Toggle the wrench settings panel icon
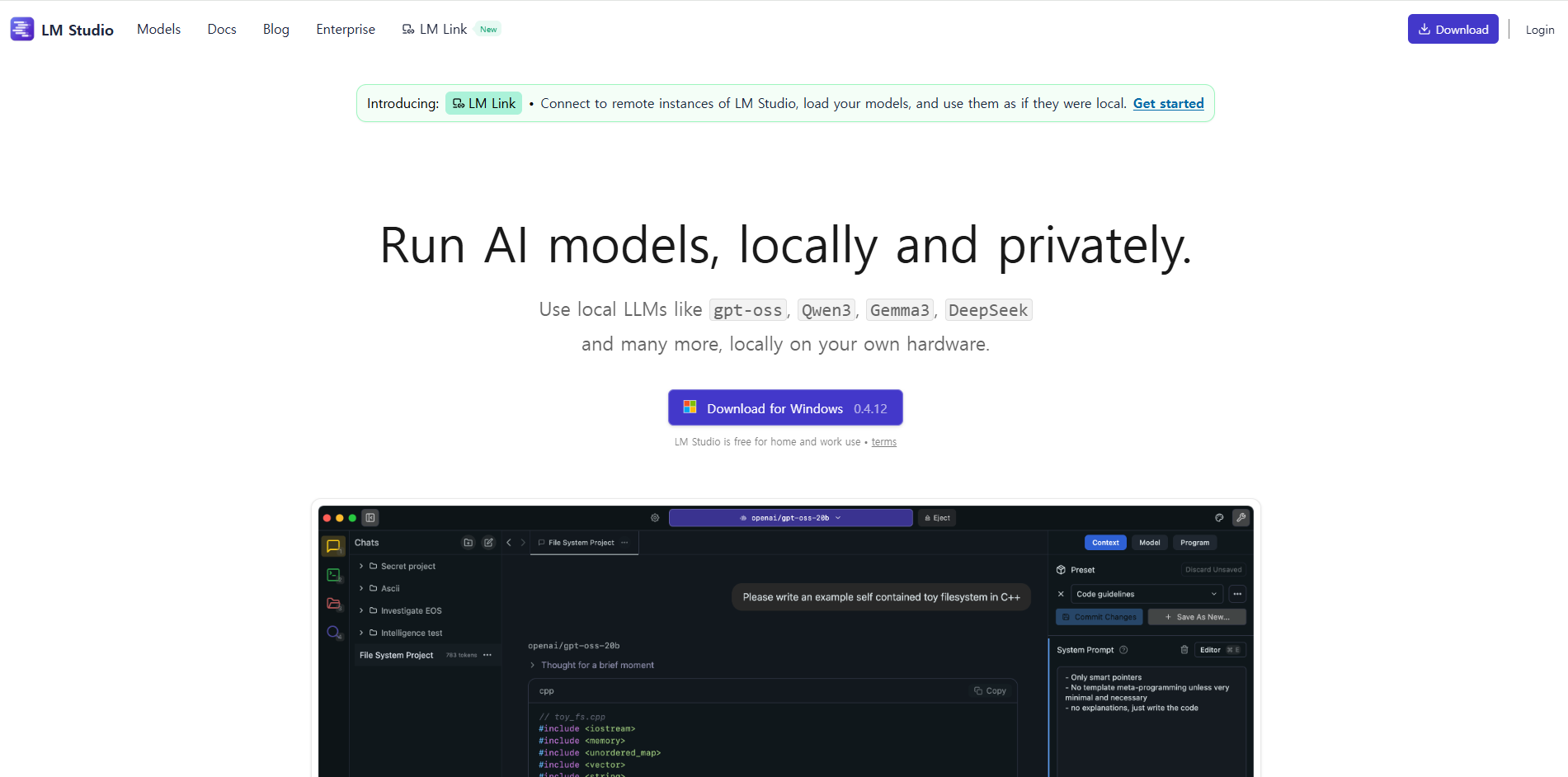The width and height of the screenshot is (1568, 777). coord(1241,518)
